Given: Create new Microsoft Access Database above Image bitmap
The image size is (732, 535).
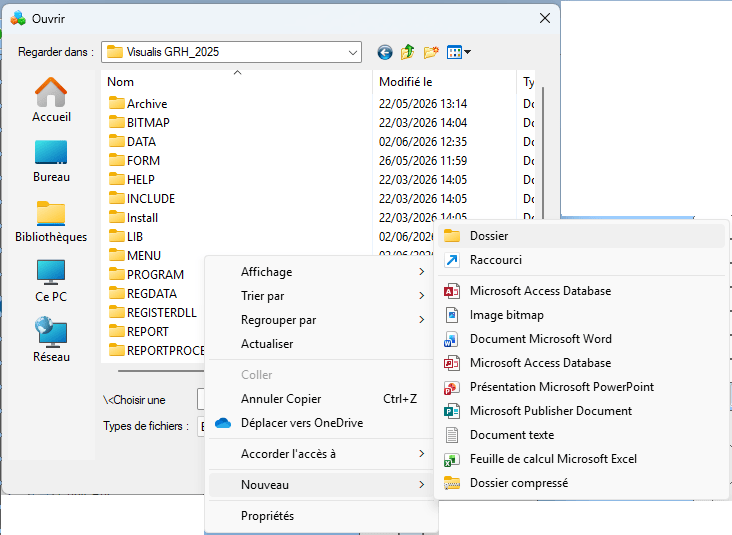Looking at the screenshot, I should (582, 291).
